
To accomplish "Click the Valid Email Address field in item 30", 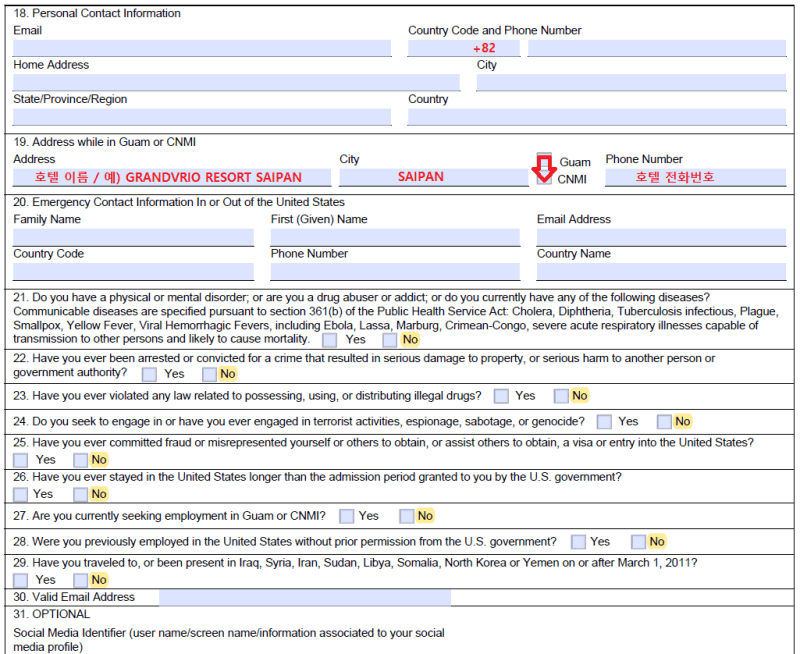I will [305, 597].
